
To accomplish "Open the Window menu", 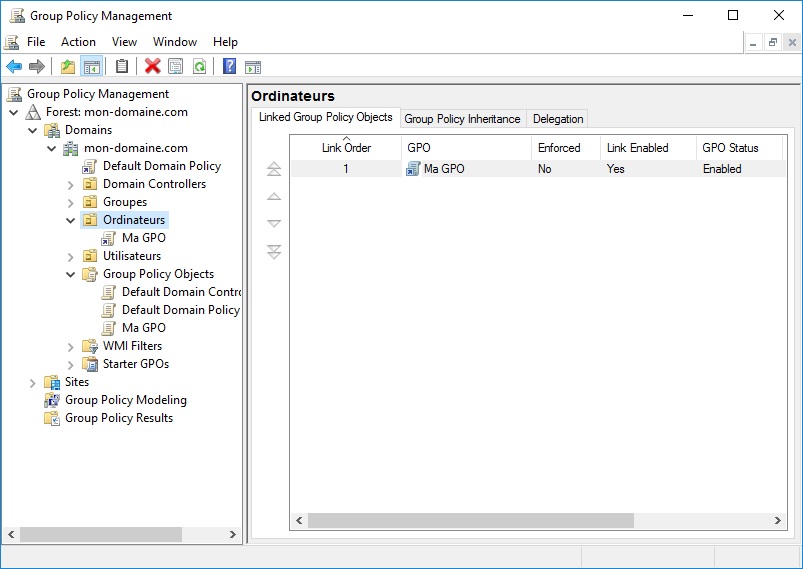I will 175,42.
